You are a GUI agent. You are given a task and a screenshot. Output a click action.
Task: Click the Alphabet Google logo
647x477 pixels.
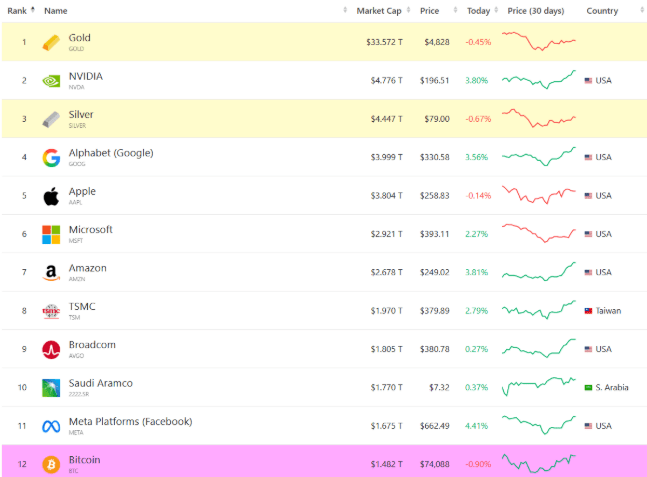coord(51,158)
